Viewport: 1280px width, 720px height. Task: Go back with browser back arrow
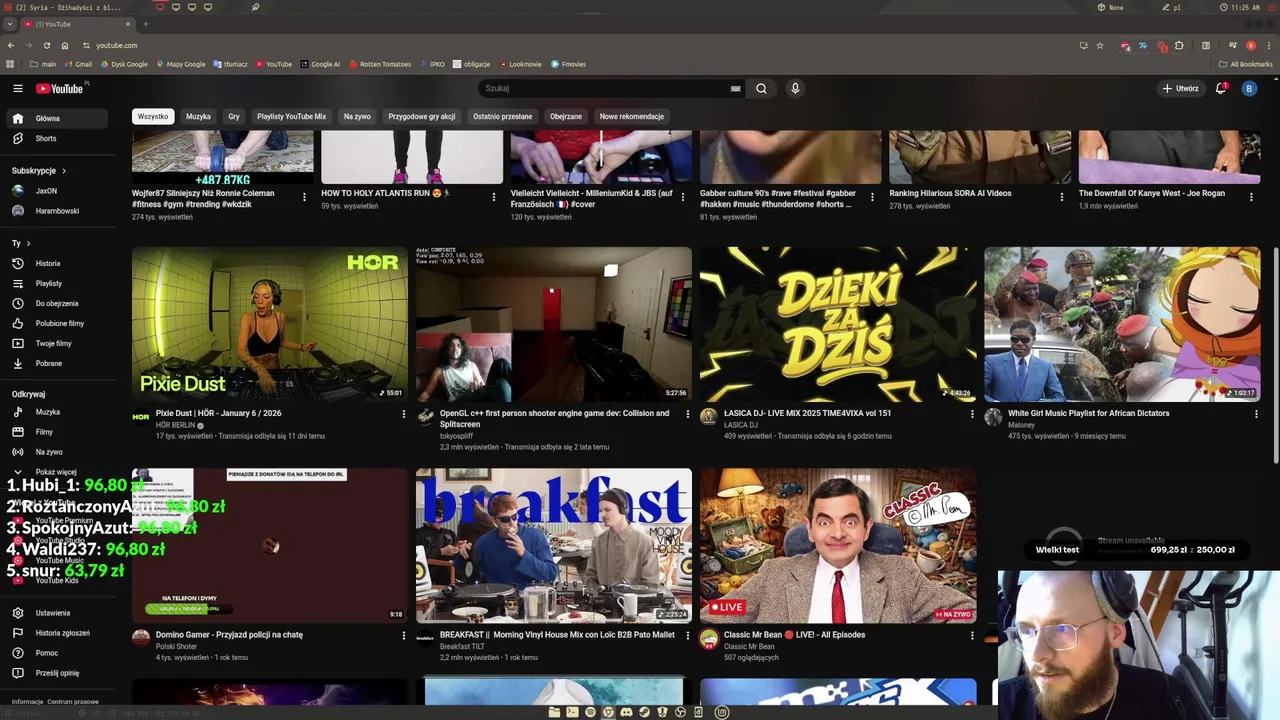[x=11, y=45]
